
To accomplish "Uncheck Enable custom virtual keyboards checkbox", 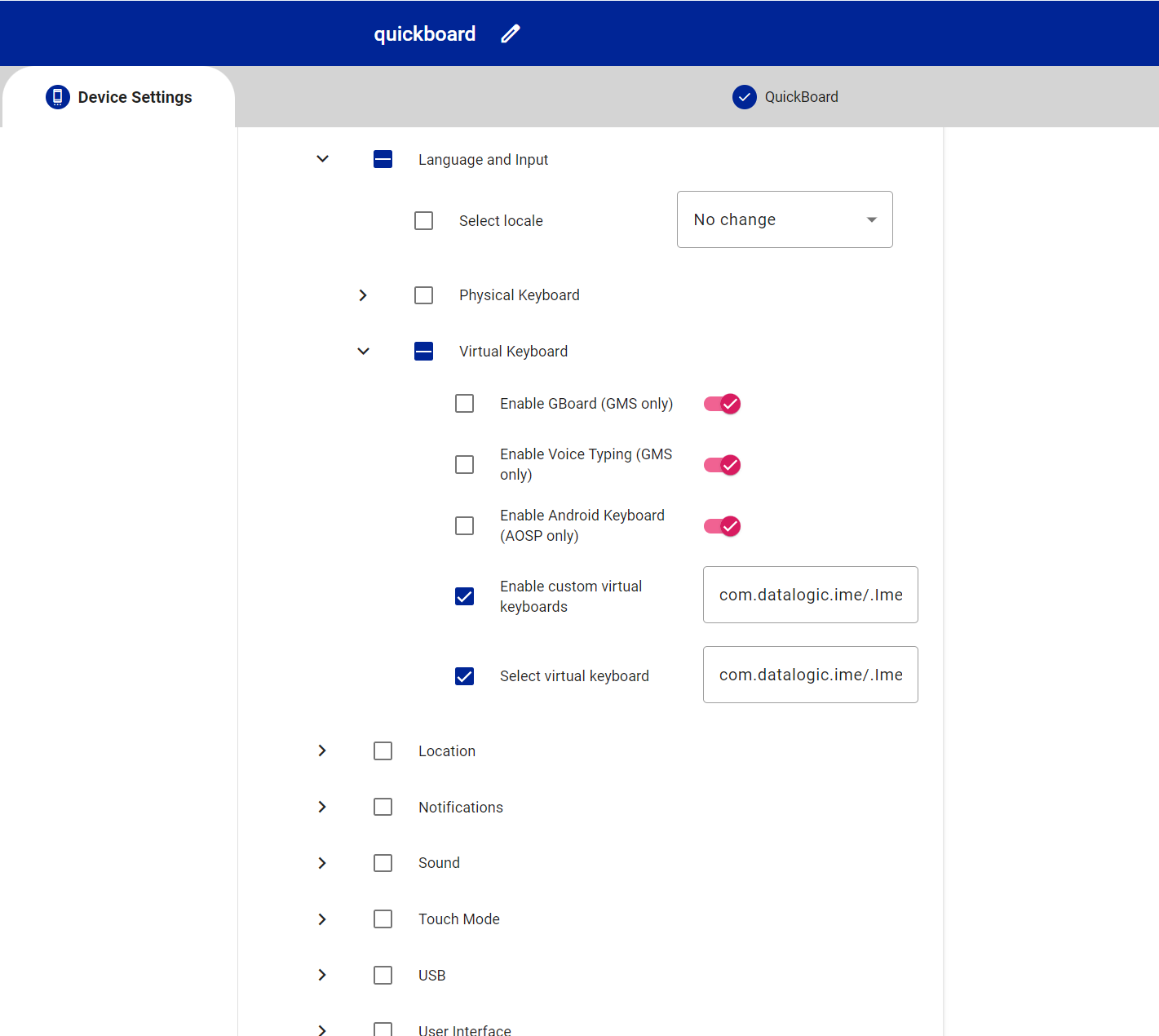I will 465,596.
